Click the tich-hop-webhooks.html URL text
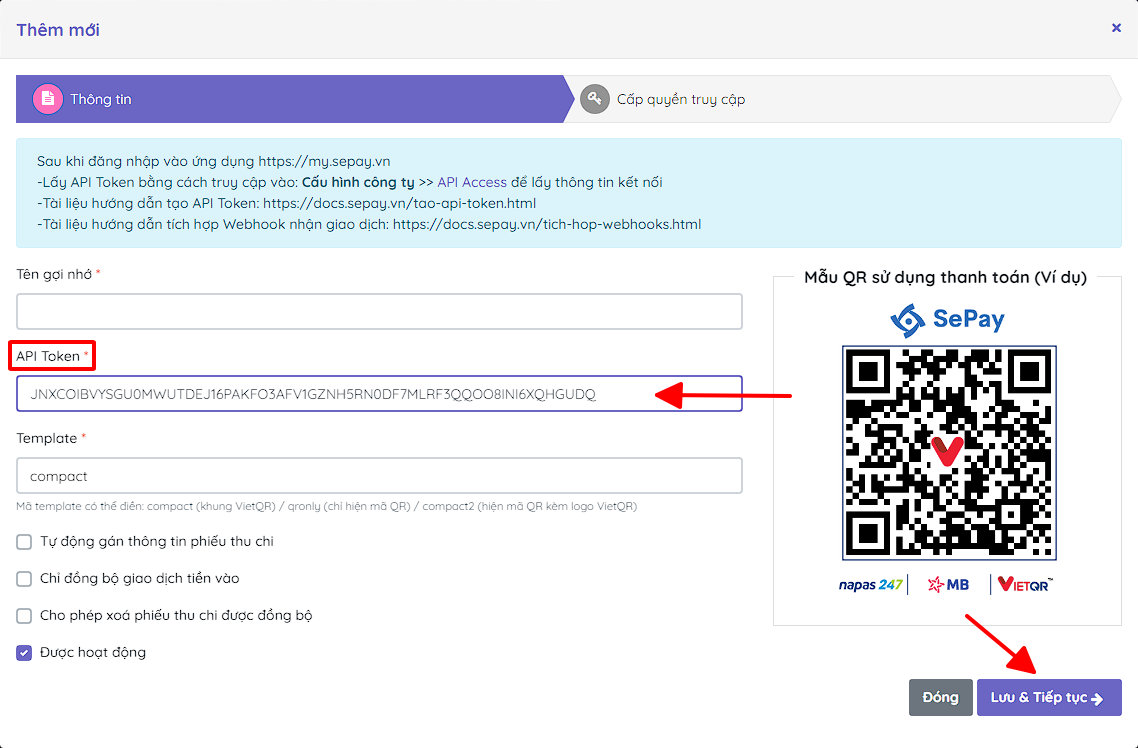1138x748 pixels. (547, 224)
